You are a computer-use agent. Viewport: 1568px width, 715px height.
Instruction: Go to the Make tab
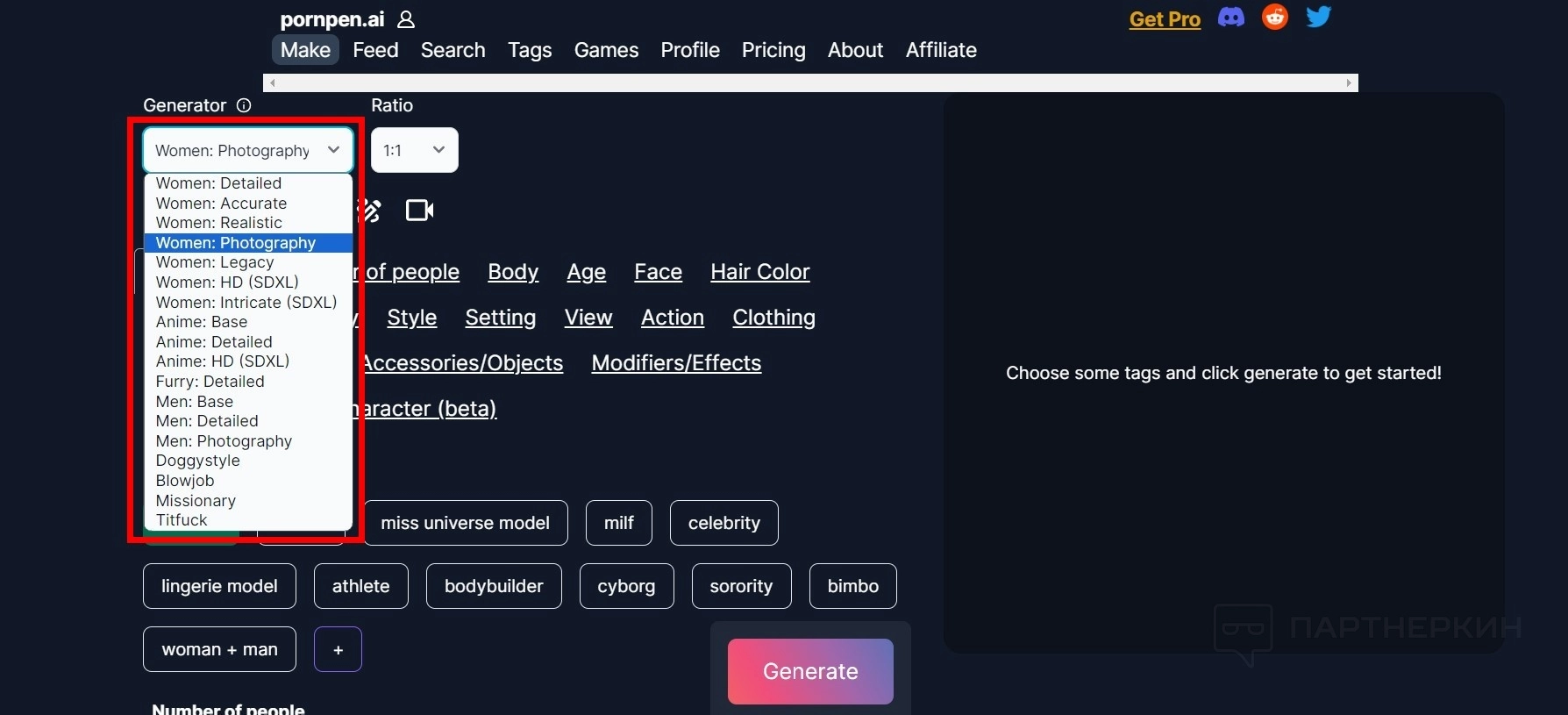(x=305, y=50)
